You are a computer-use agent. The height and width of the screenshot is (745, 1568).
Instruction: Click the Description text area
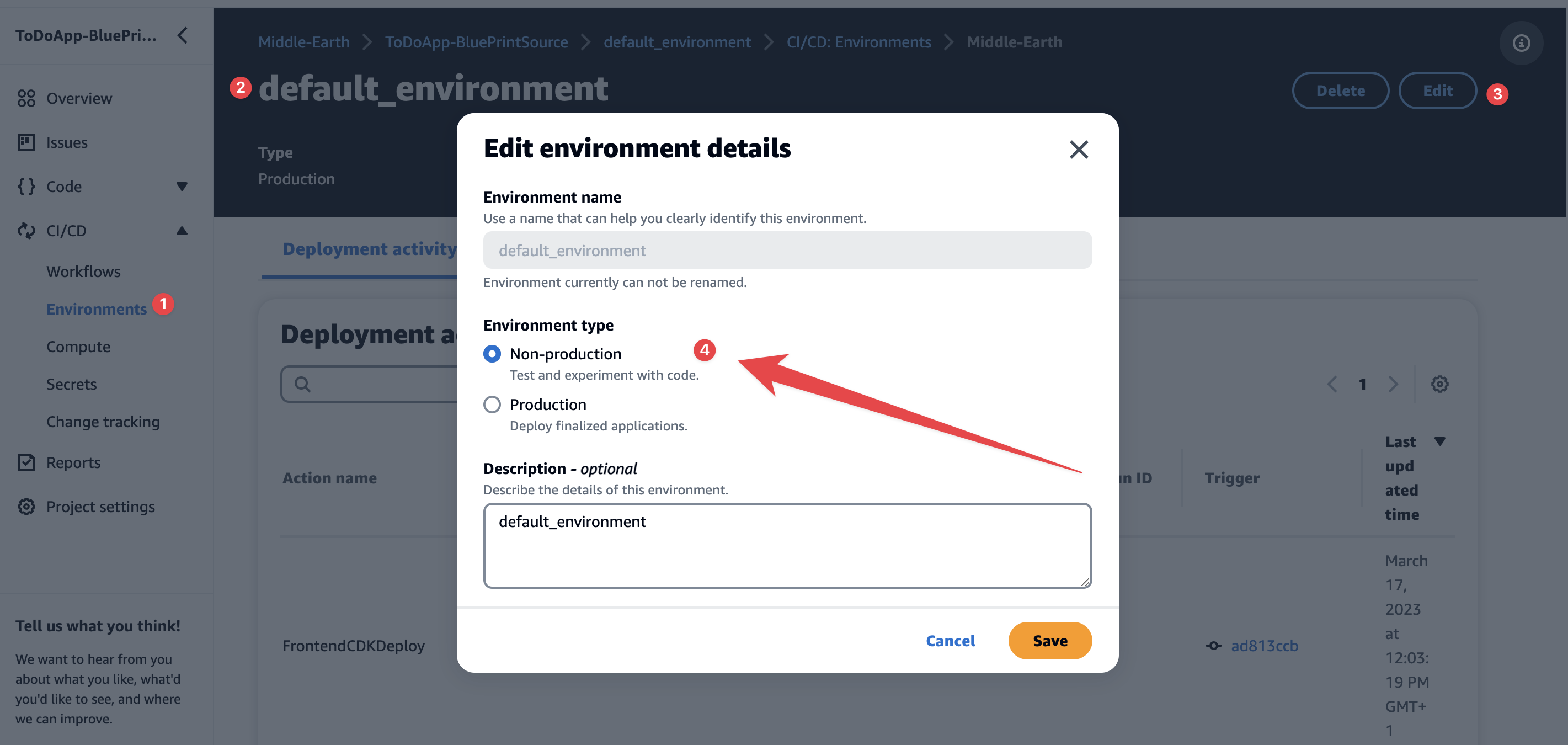787,545
